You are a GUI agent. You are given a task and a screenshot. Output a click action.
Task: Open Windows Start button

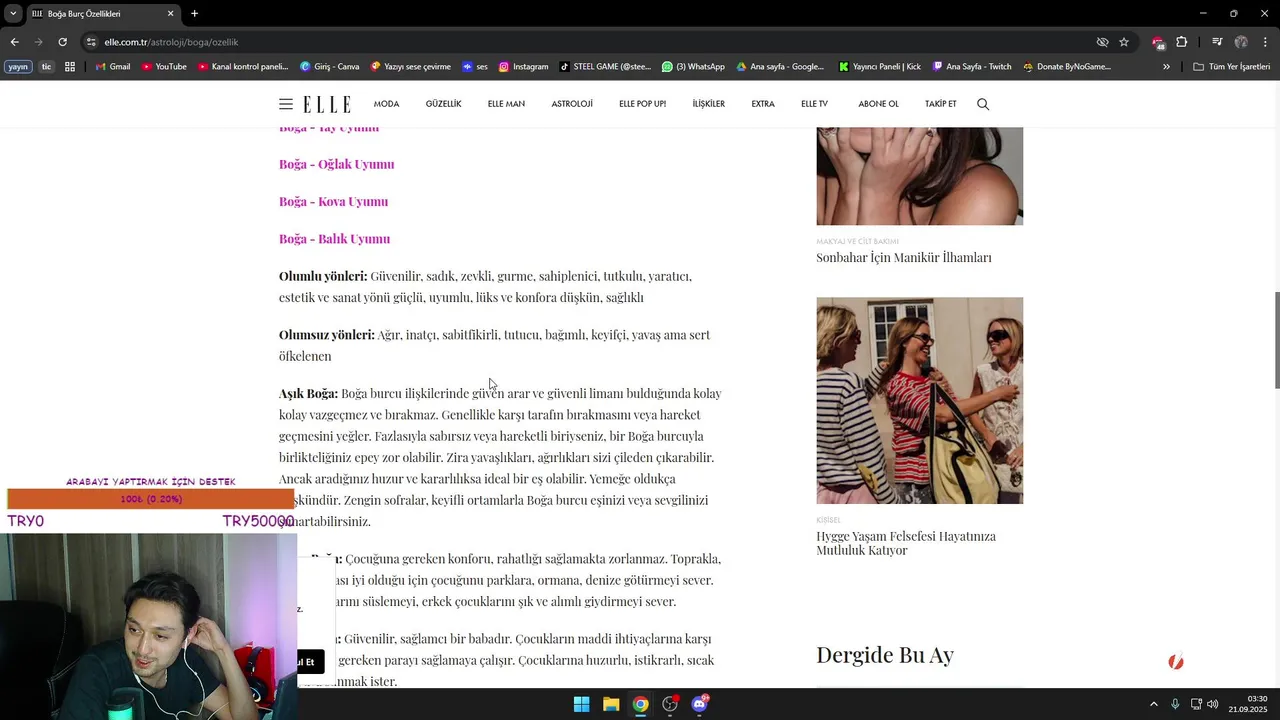click(581, 704)
